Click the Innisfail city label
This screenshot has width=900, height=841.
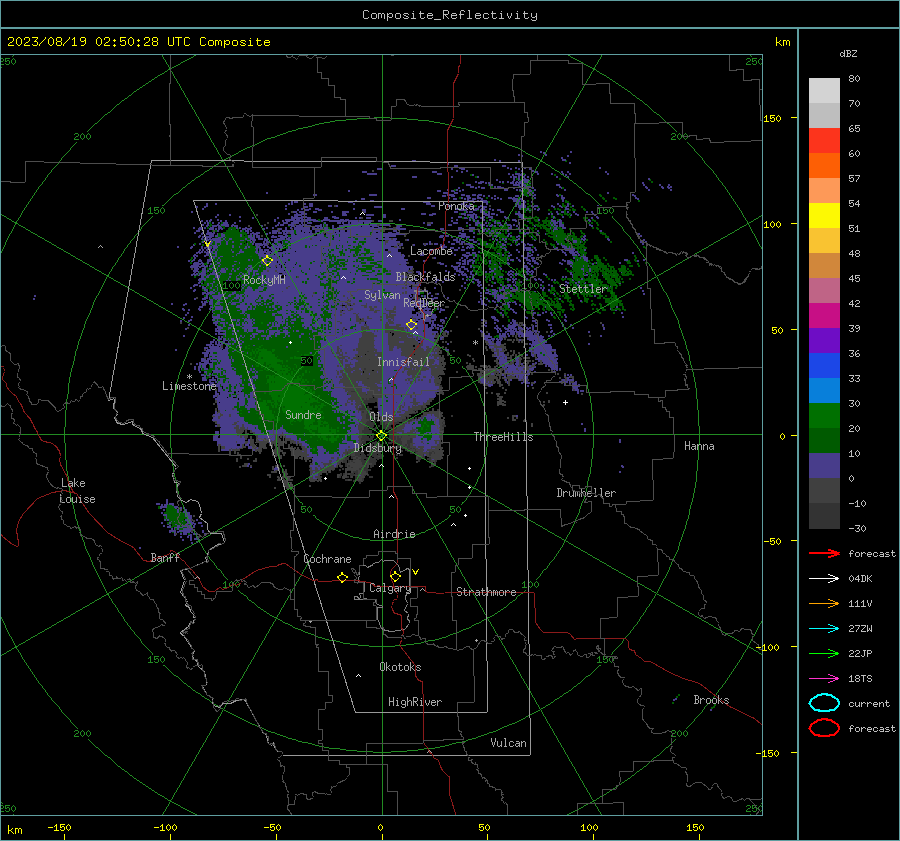click(x=403, y=362)
